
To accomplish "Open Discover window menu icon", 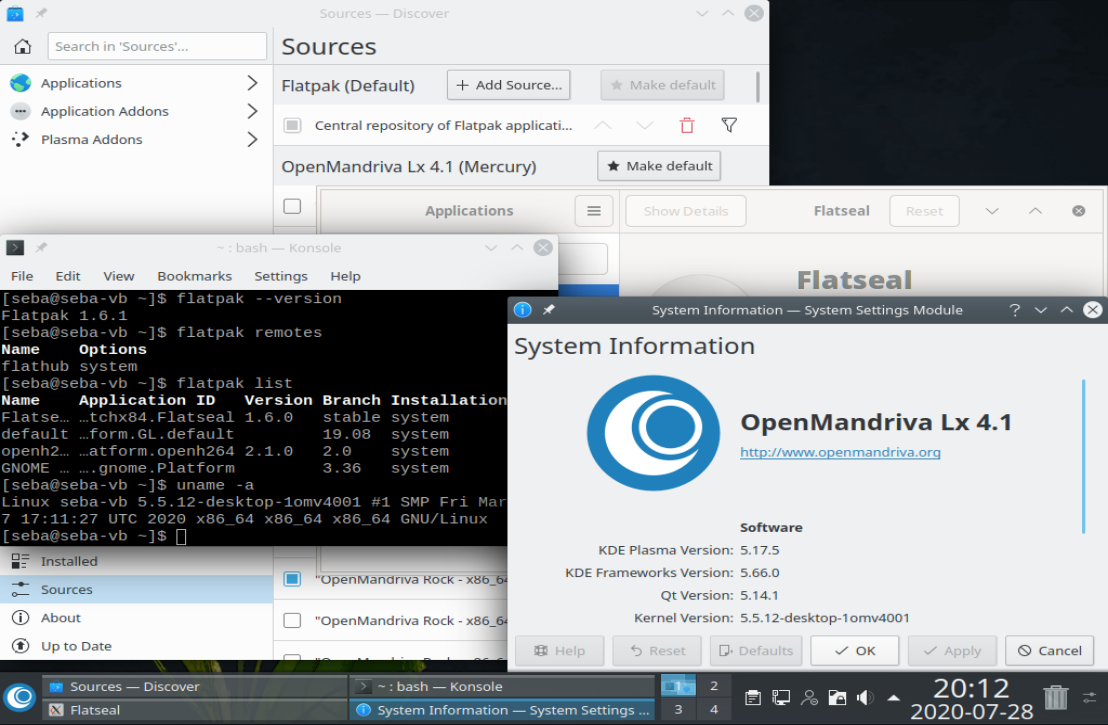I will point(15,13).
